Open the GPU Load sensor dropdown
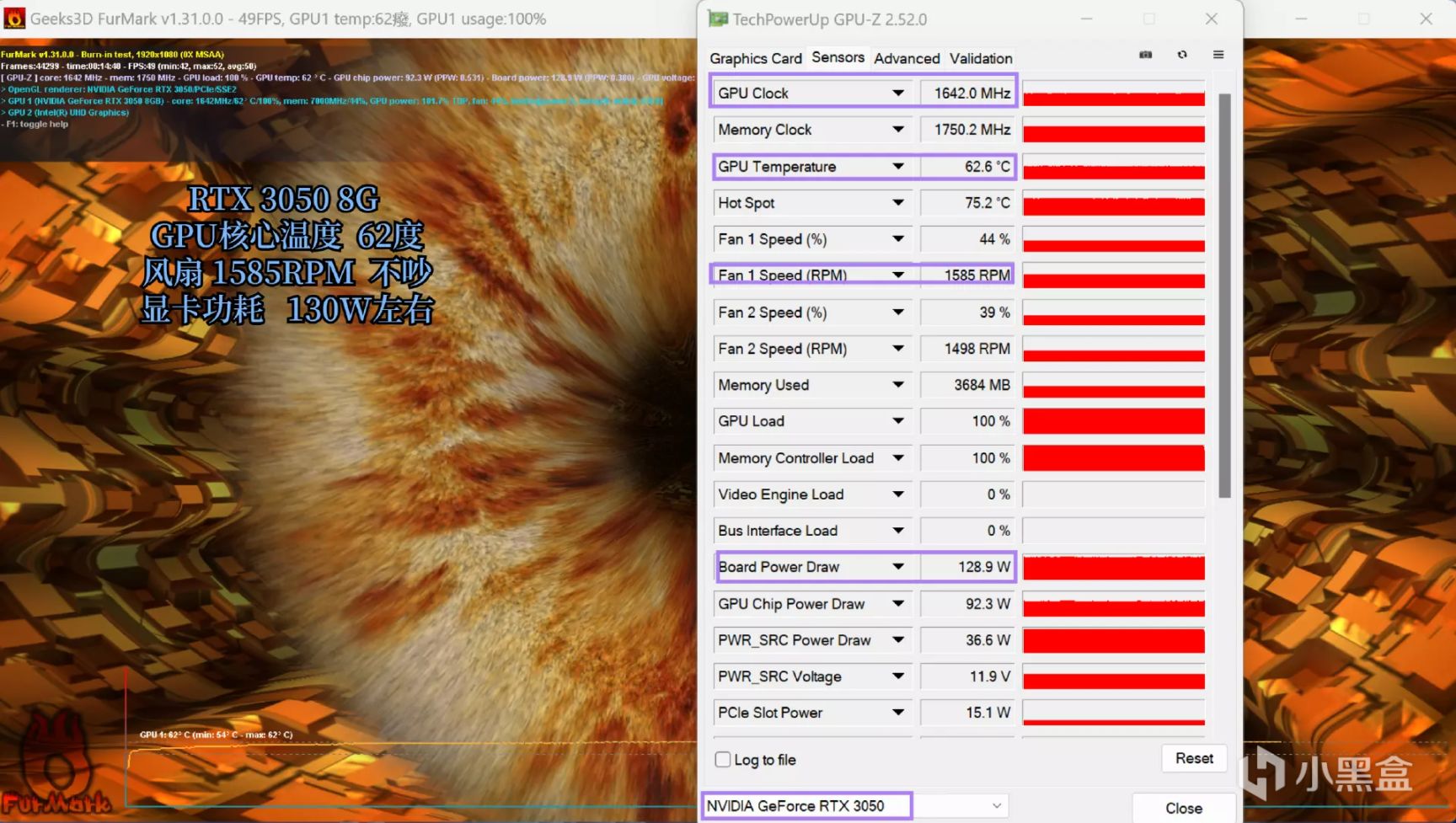This screenshot has width=1456, height=823. coord(898,420)
